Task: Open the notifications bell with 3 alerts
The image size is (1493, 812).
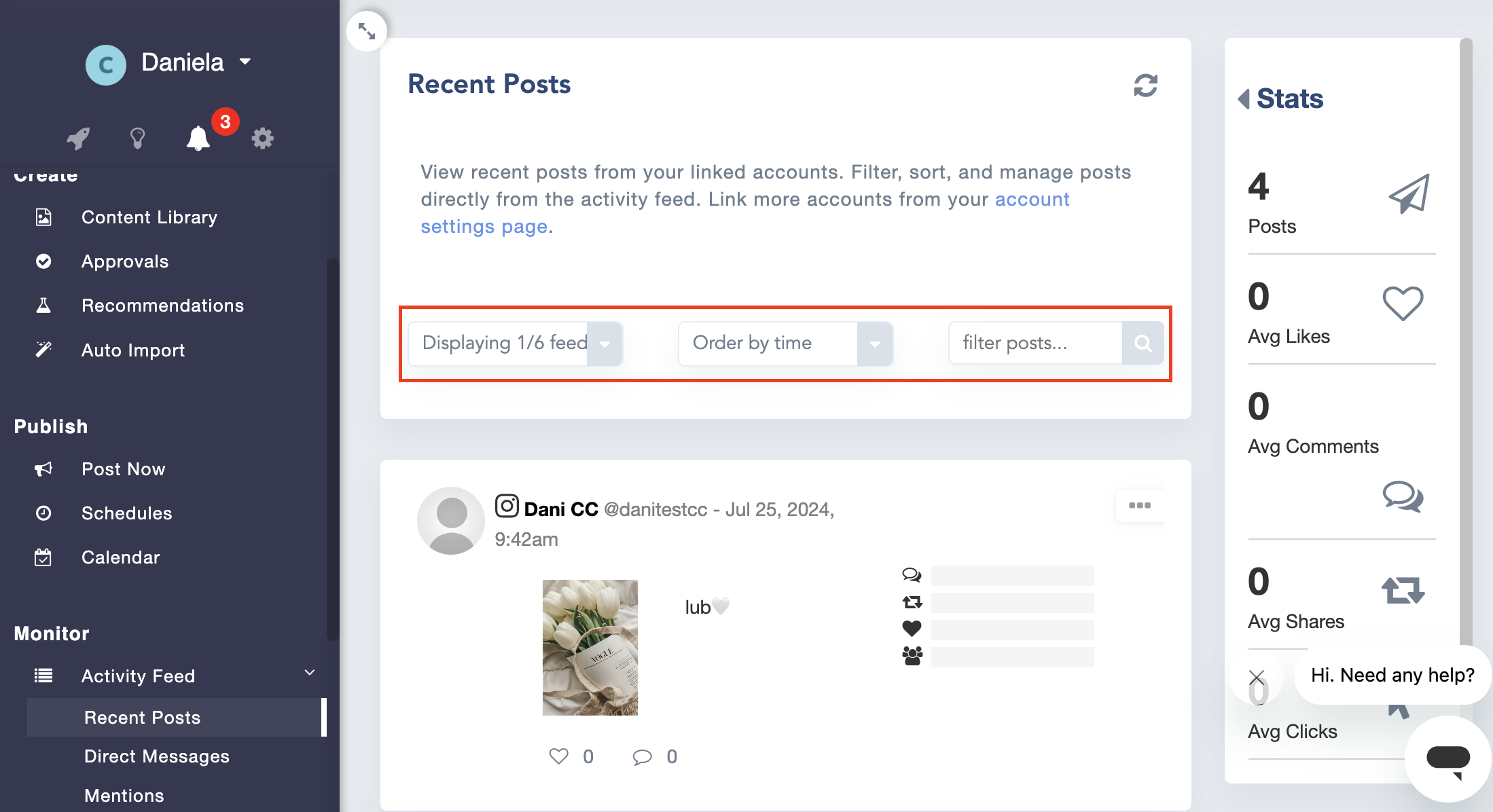Action: 198,138
